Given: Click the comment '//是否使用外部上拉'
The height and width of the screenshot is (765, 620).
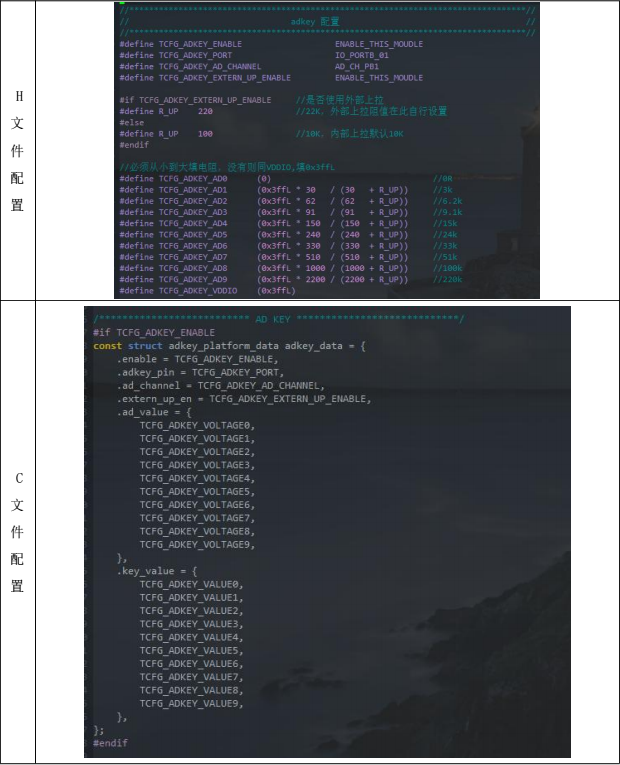Looking at the screenshot, I should pyautogui.click(x=340, y=100).
